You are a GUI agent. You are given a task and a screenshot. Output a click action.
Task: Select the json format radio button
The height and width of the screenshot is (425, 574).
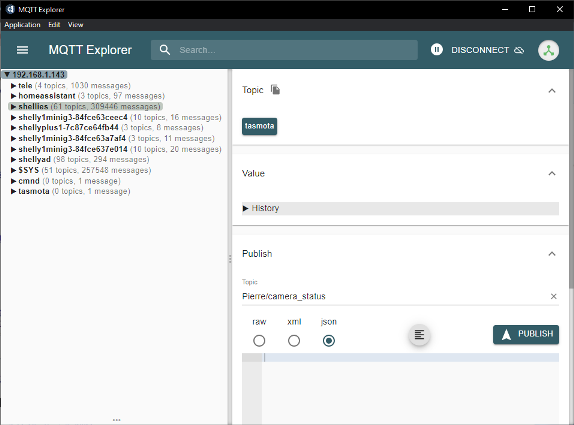pos(328,340)
